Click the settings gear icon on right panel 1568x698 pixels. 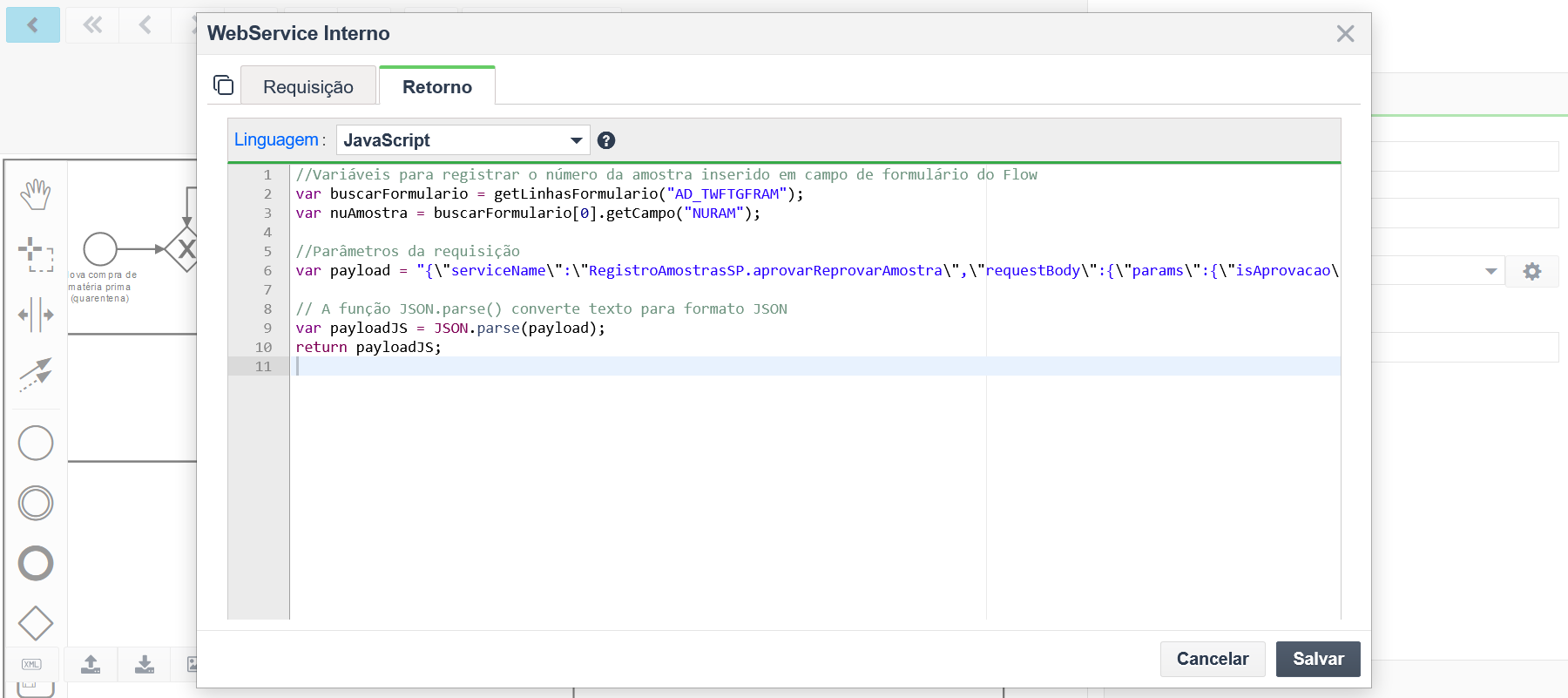(x=1532, y=271)
